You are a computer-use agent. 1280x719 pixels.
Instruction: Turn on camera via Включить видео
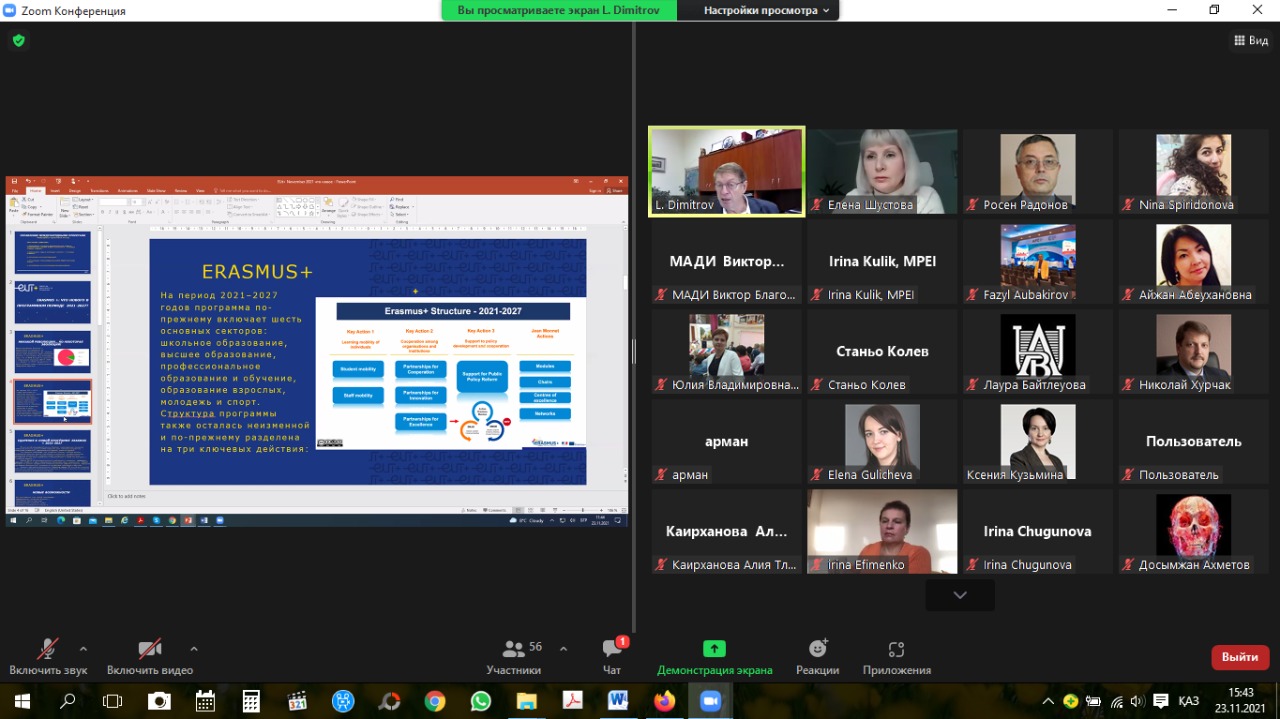click(x=150, y=657)
